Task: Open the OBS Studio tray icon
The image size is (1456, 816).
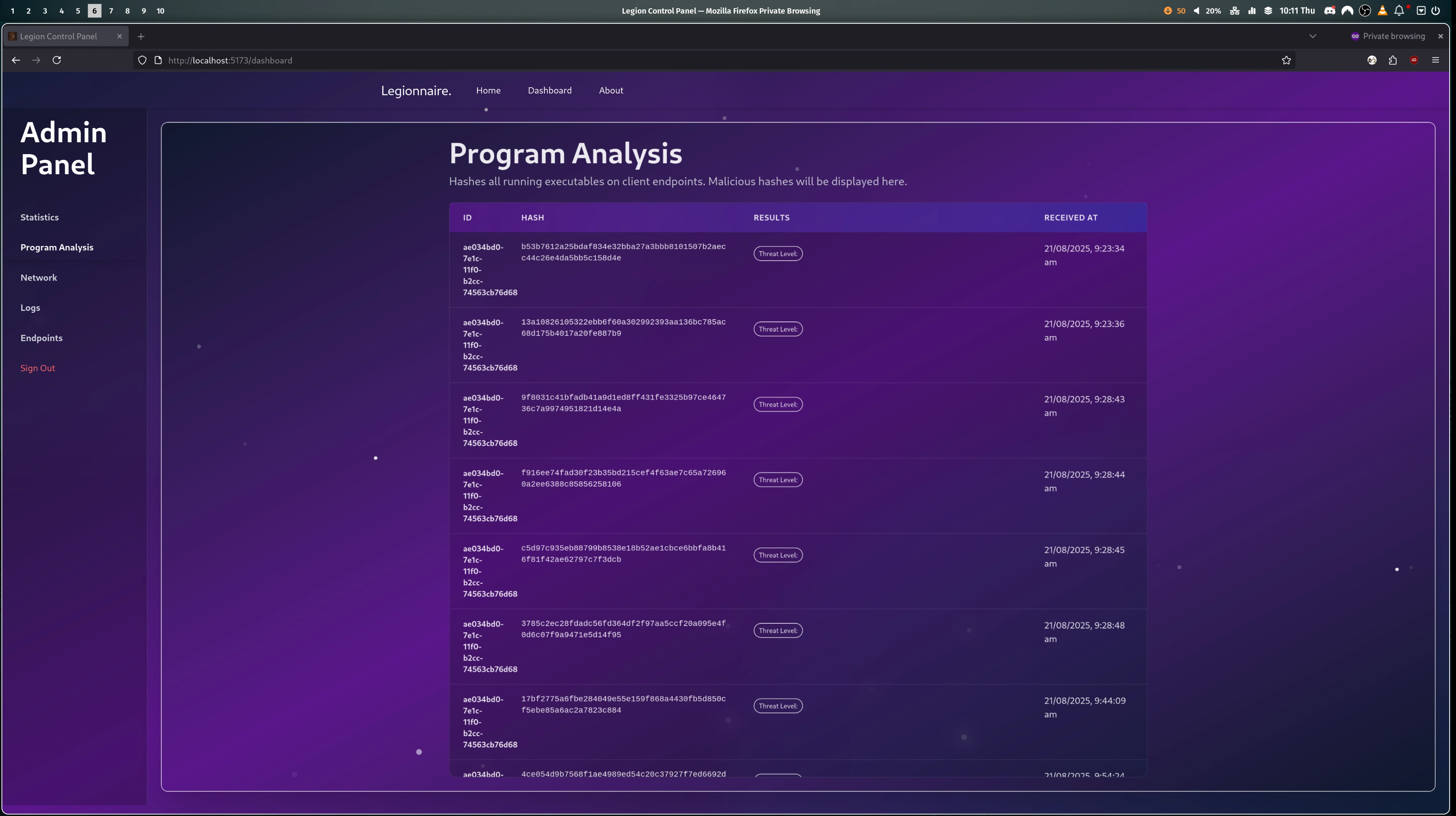Action: [1365, 11]
